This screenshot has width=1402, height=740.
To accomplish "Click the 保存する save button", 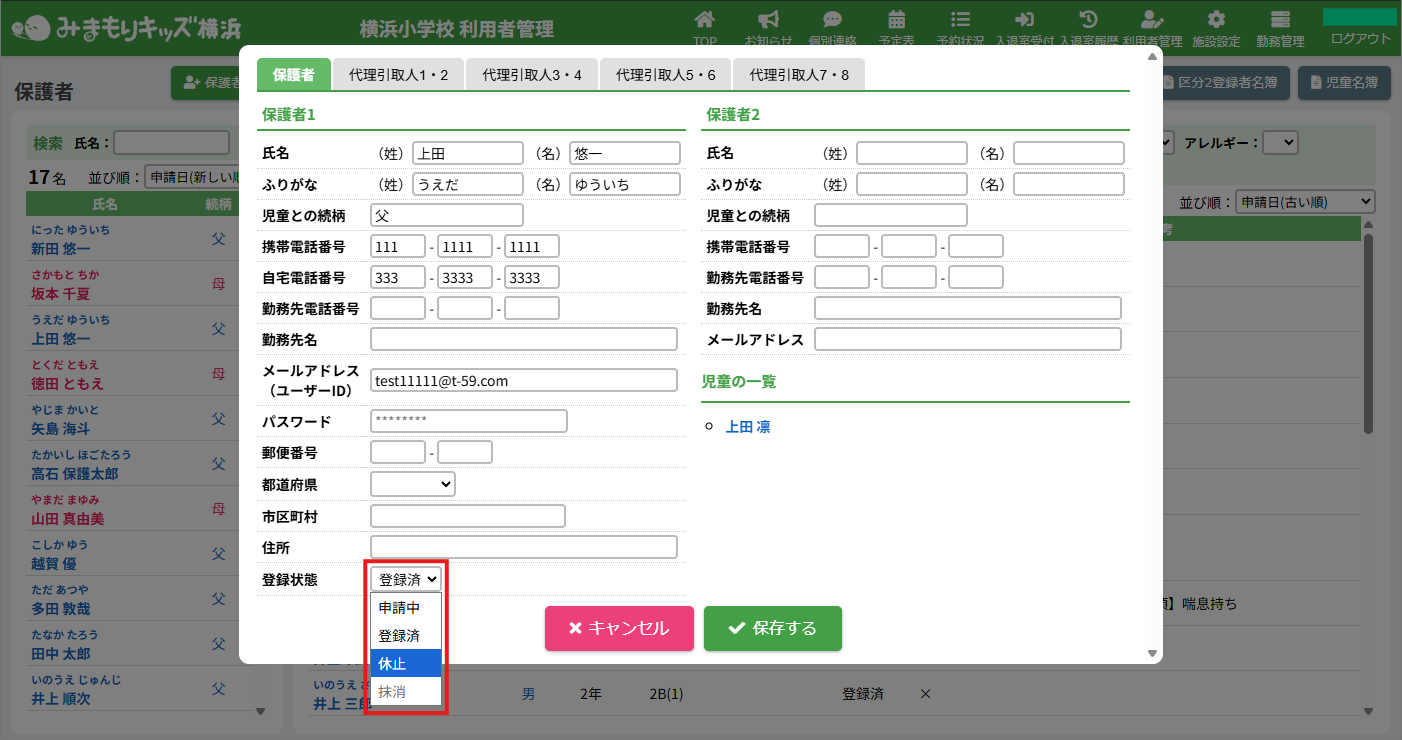I will pos(772,628).
